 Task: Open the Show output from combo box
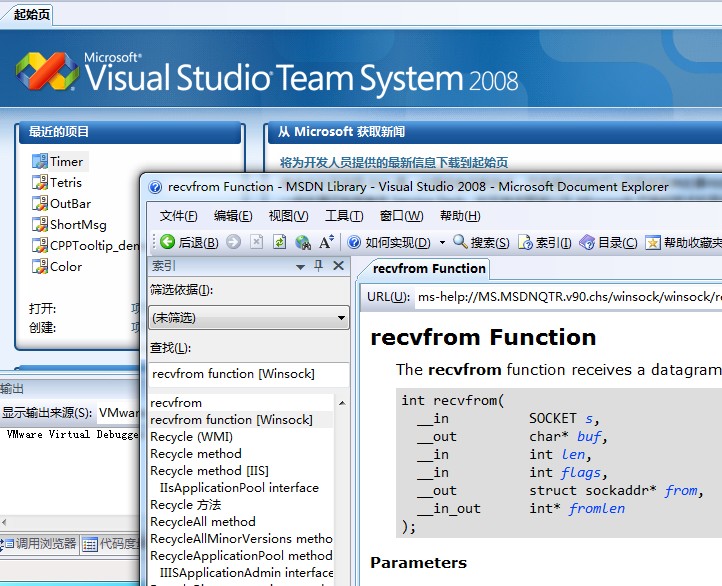(x=118, y=412)
